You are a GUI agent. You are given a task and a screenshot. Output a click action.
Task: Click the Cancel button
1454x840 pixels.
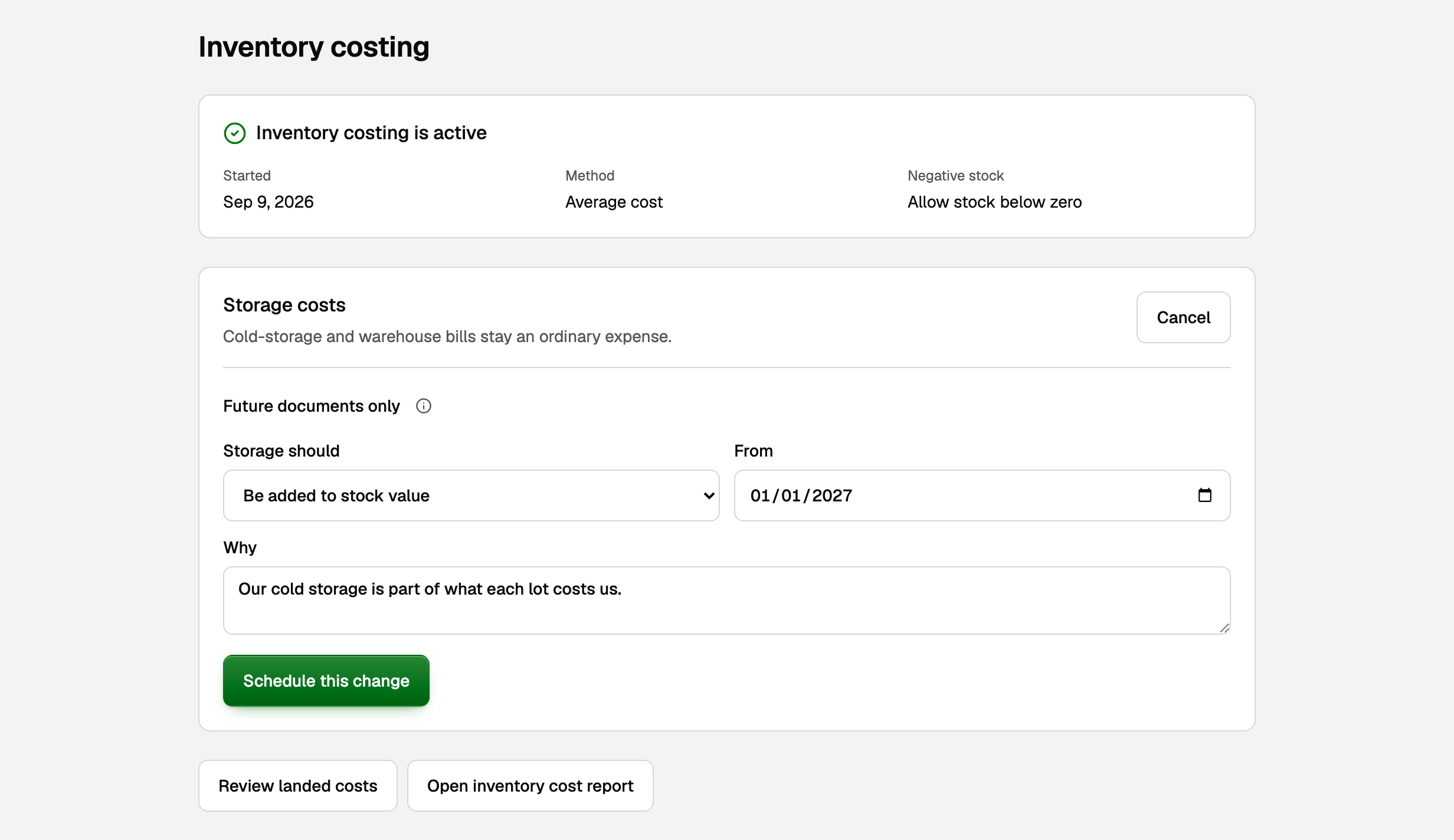click(x=1183, y=317)
